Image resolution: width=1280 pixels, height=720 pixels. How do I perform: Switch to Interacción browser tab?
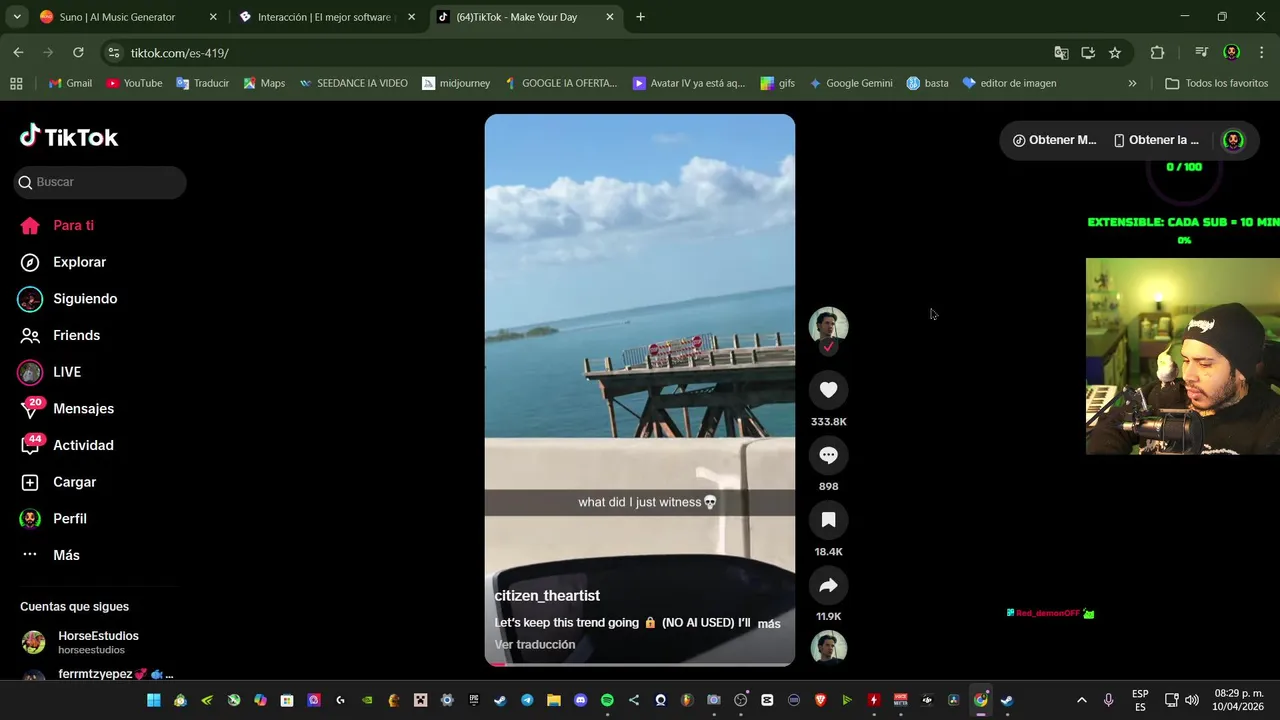point(324,17)
